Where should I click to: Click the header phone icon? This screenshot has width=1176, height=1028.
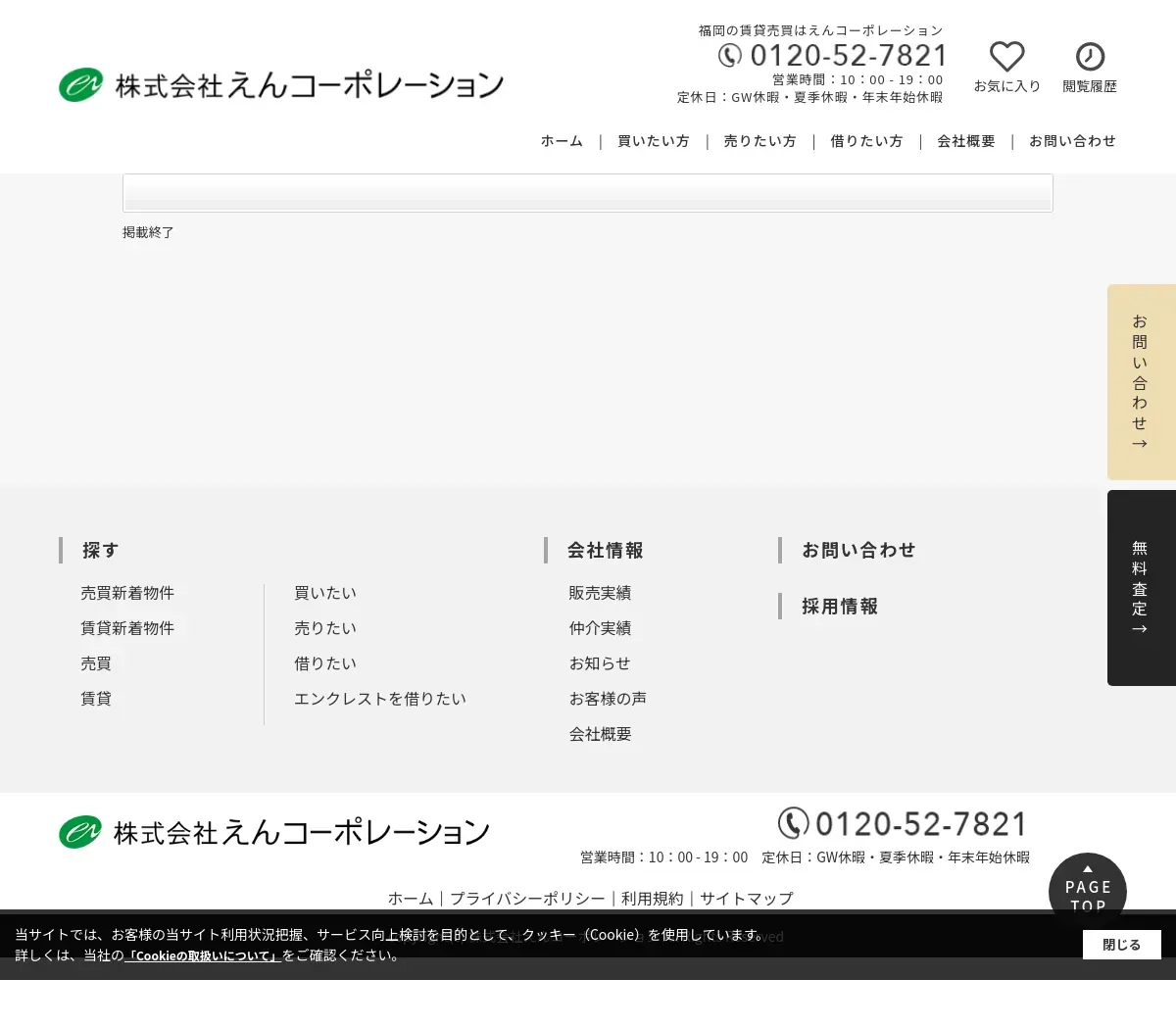(x=730, y=56)
